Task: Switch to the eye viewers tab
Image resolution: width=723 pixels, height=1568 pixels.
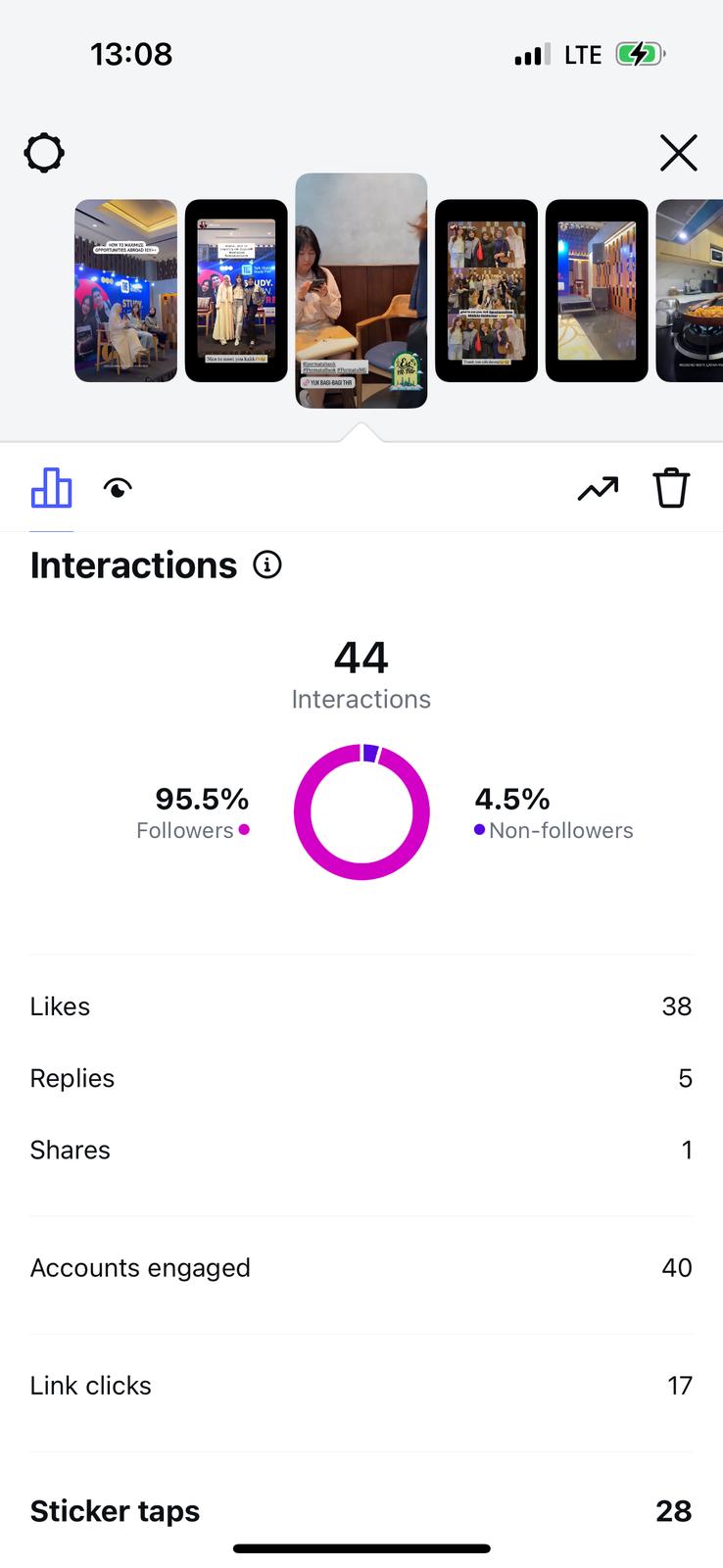Action: point(118,488)
